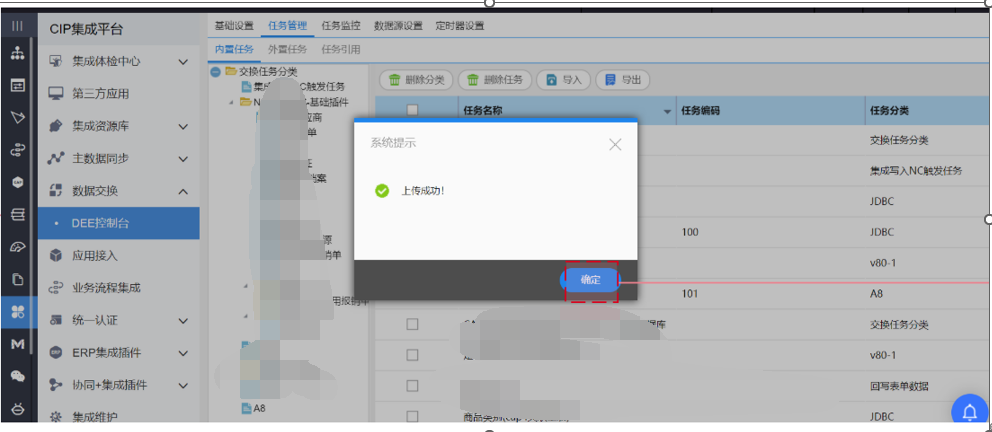Select the highlighted four-leaf clover icon

(x=18, y=311)
